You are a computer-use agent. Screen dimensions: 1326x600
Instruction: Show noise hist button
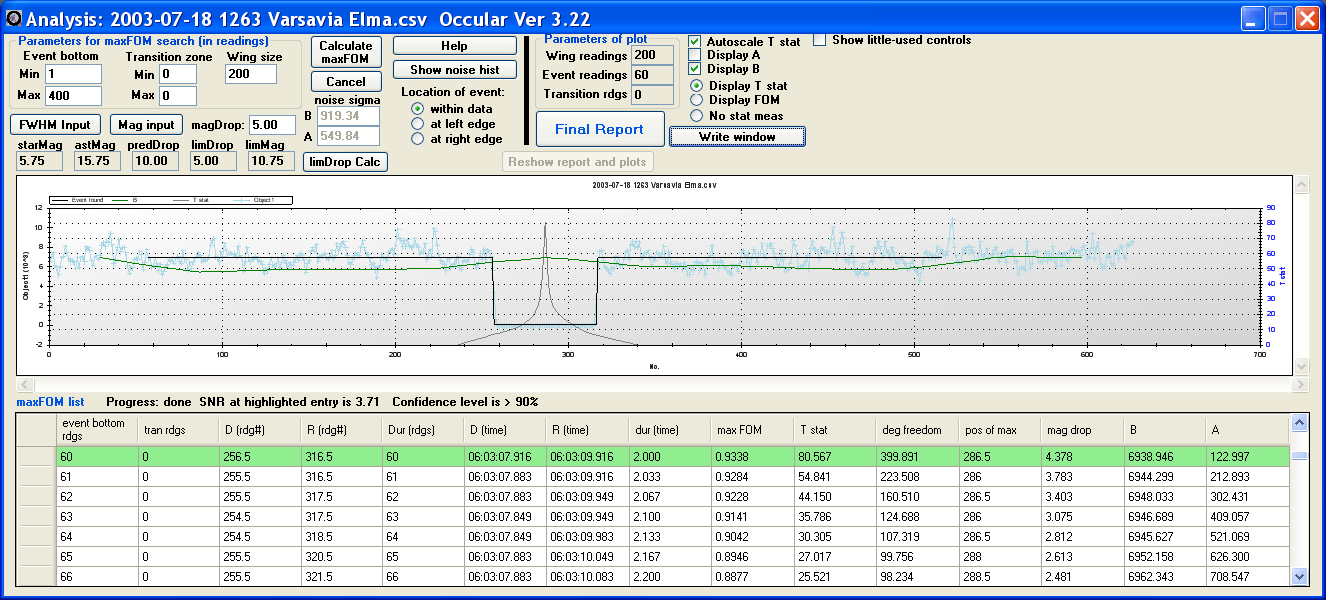click(454, 70)
